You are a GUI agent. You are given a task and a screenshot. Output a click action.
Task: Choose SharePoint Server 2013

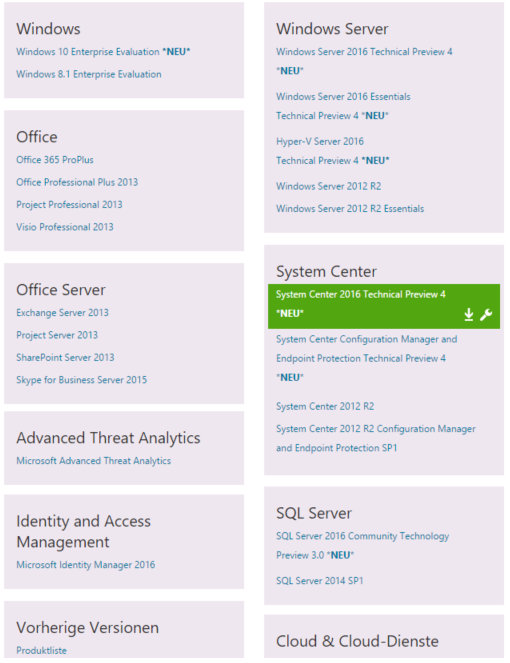coord(65,357)
